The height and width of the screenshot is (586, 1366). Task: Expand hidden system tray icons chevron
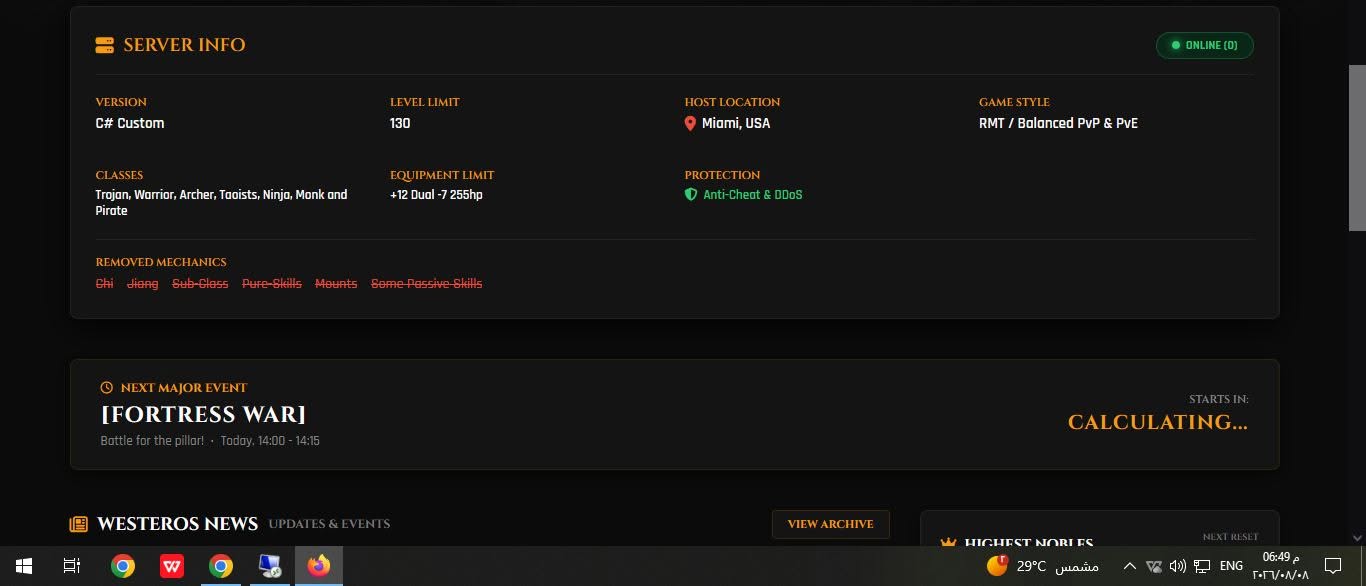tap(1129, 566)
